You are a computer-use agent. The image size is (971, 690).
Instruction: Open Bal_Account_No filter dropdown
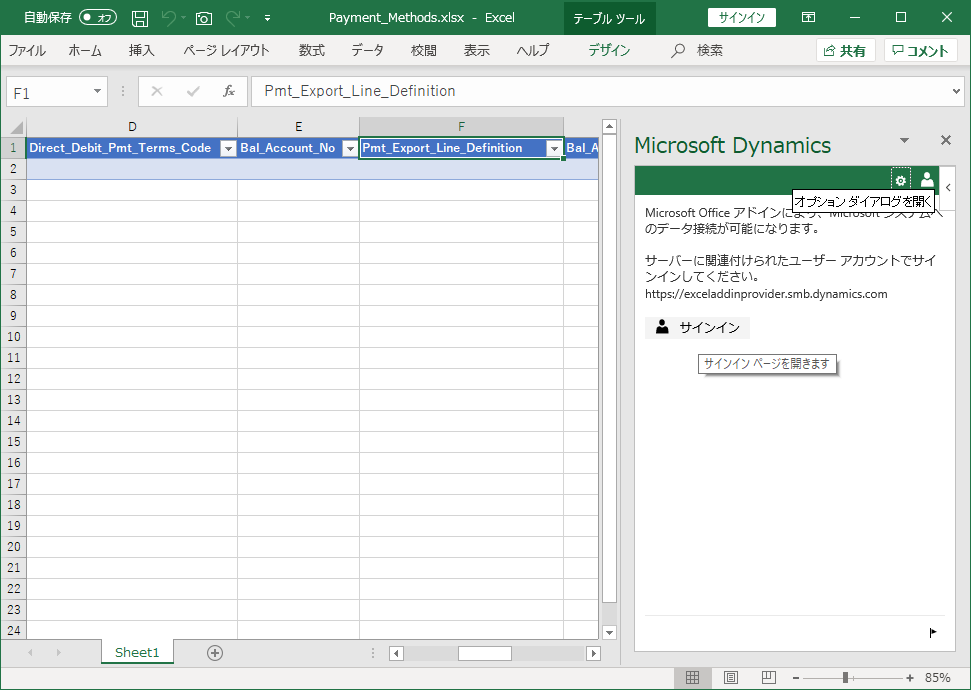[351, 149]
